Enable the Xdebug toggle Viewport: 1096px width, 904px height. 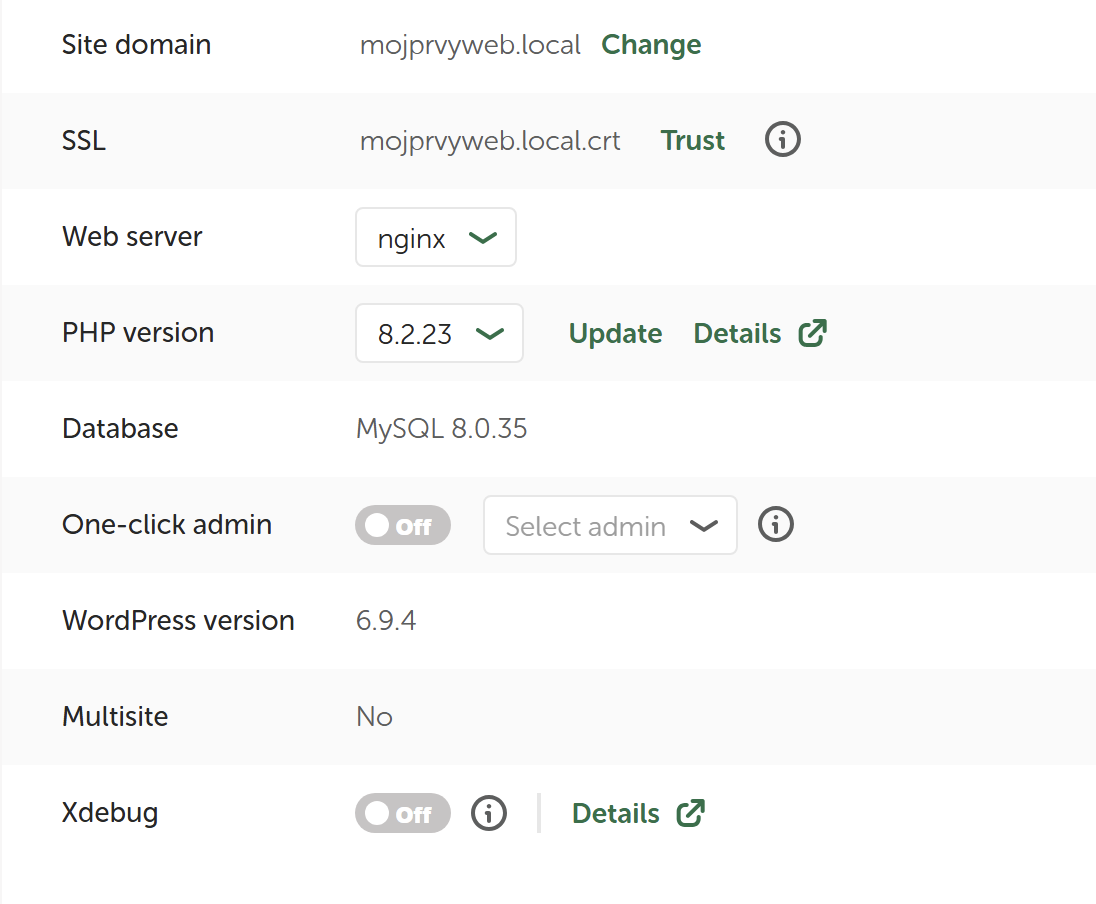(403, 813)
